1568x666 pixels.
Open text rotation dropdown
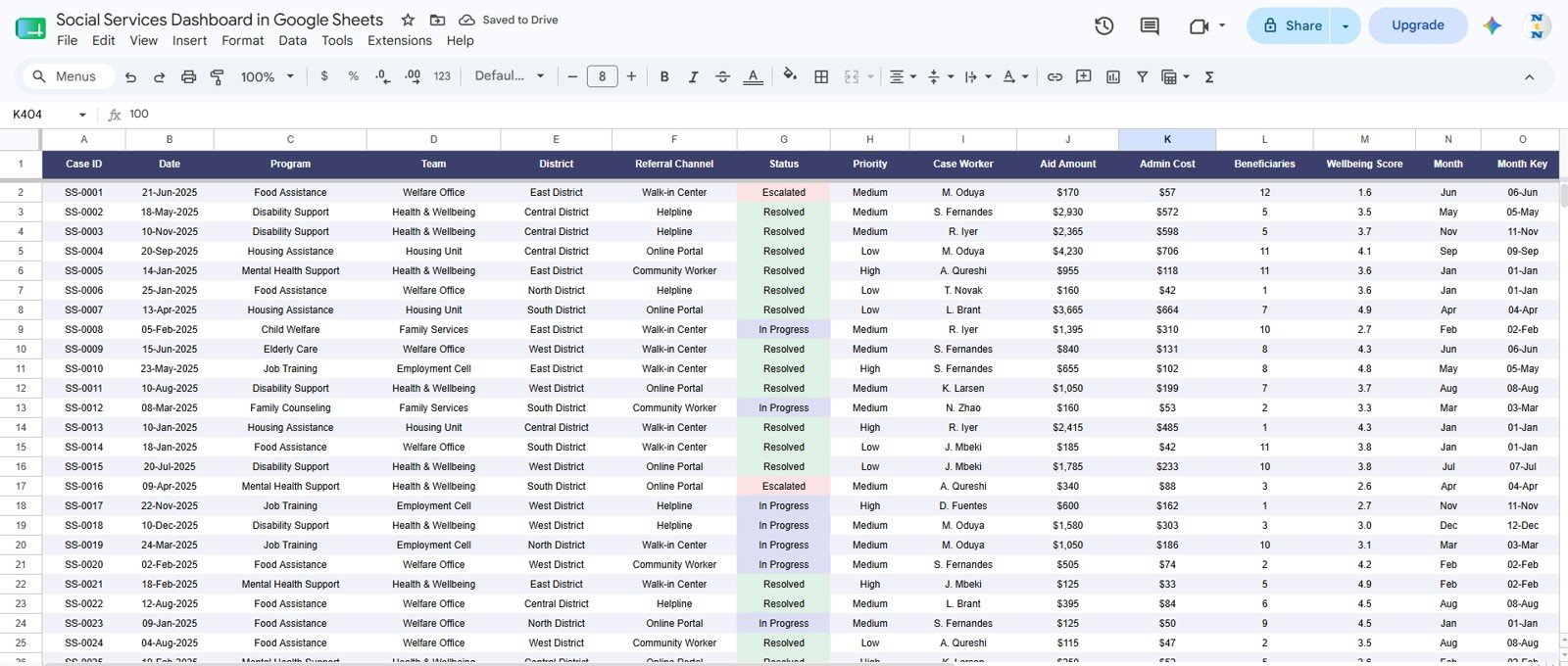pos(1014,76)
